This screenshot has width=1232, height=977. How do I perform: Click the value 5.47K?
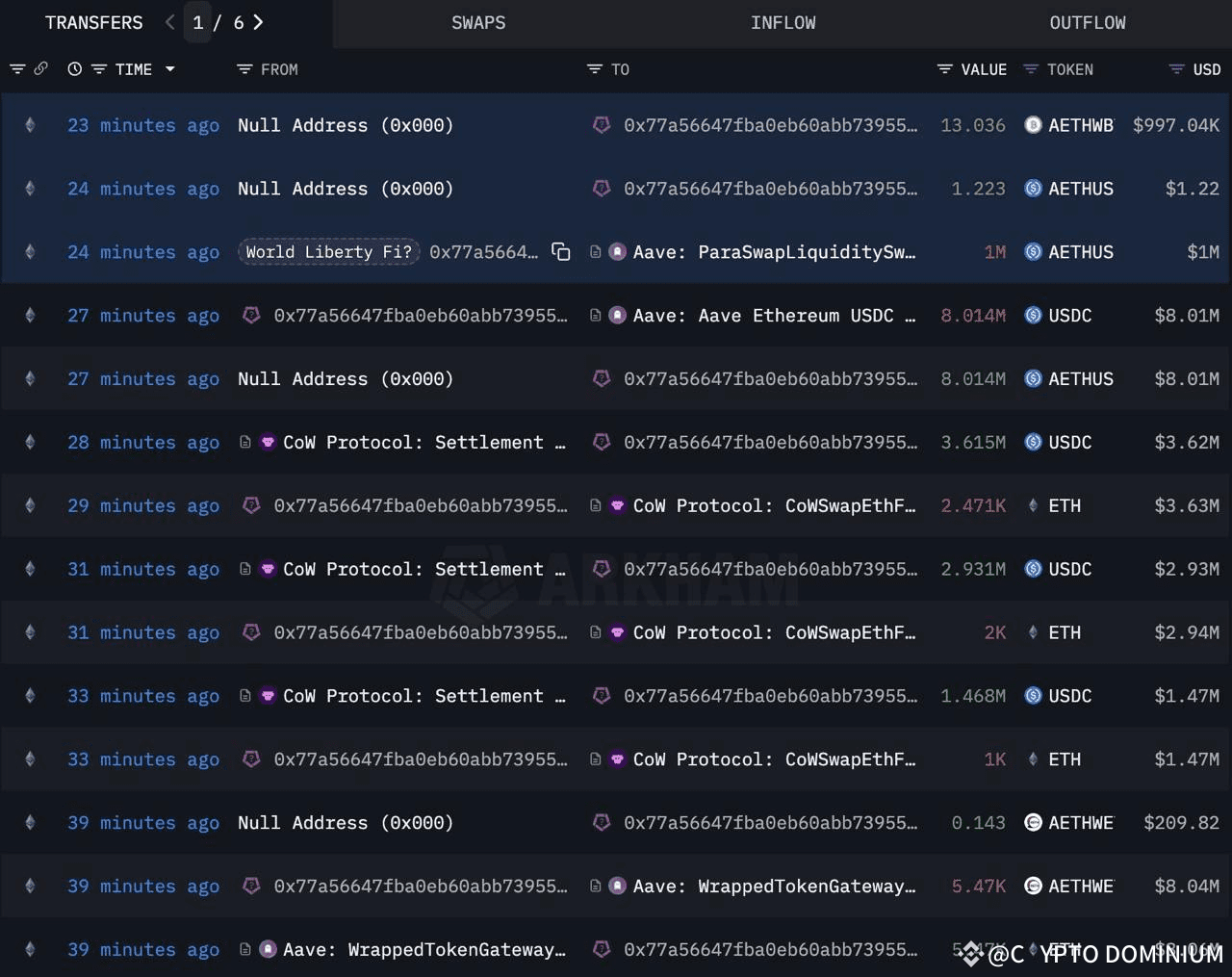(979, 887)
